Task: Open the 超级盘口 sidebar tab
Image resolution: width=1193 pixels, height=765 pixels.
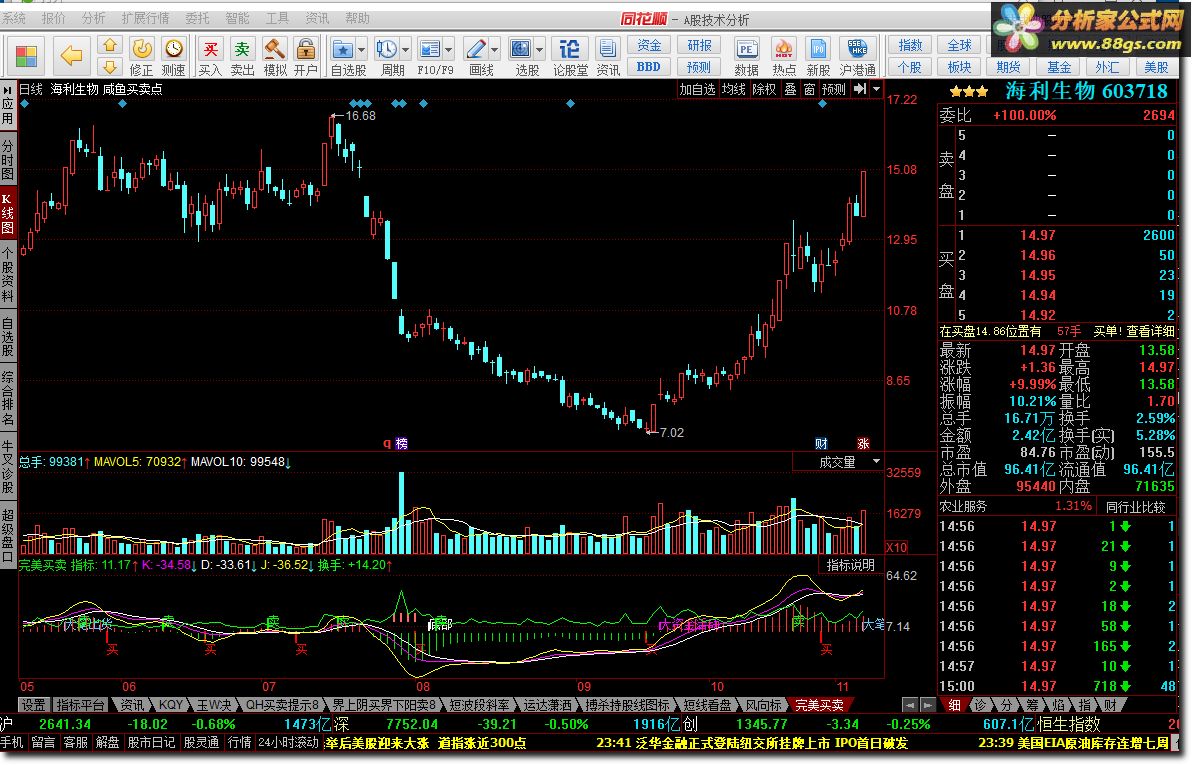Action: [8, 534]
